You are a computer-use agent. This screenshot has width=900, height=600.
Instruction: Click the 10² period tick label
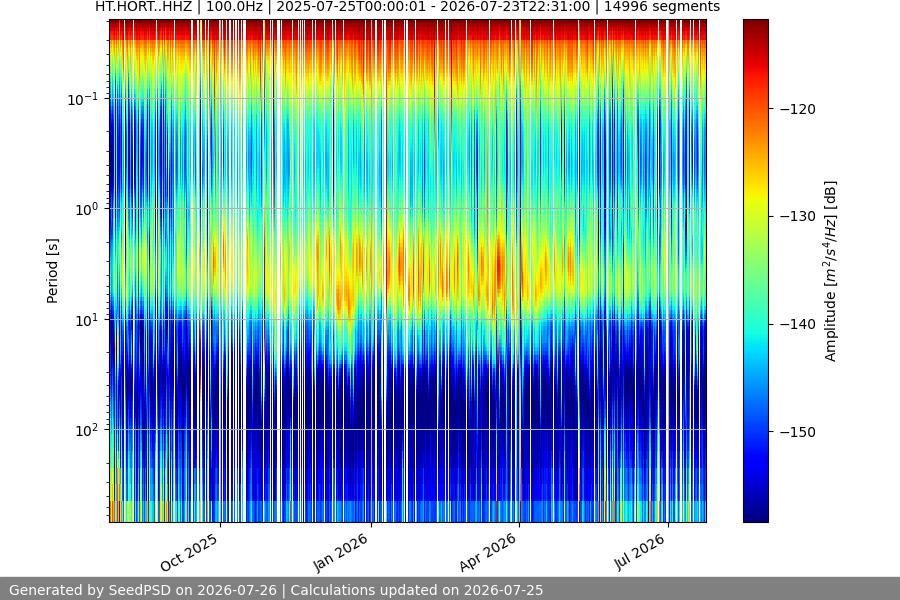tap(87, 430)
